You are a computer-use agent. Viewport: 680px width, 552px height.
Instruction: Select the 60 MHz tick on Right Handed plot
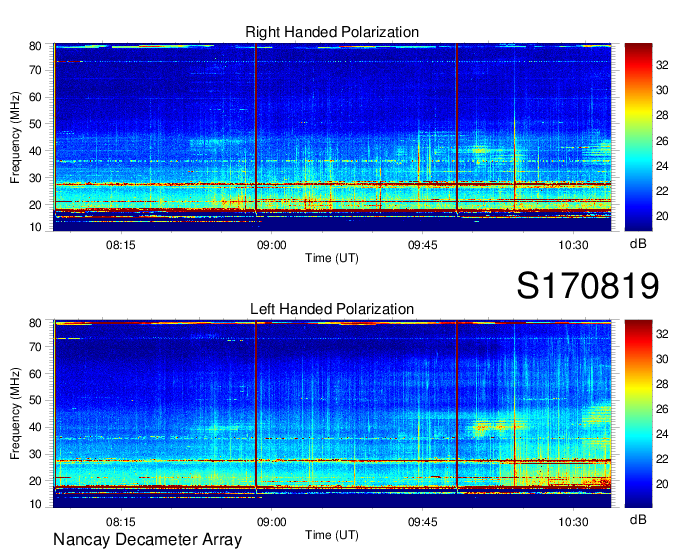click(35, 97)
